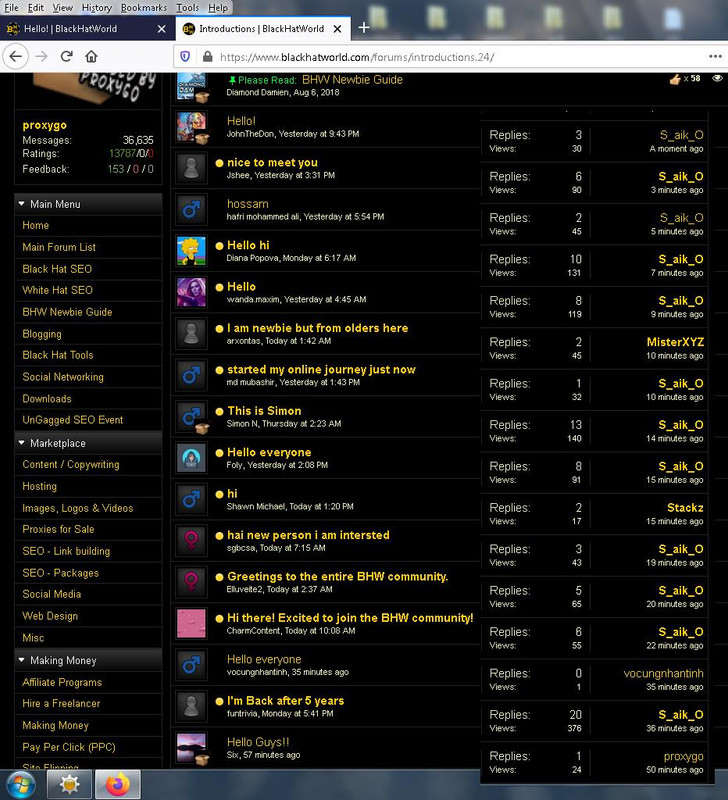The height and width of the screenshot is (800, 728).
Task: Click vocungnhantinh's male symbol avatar
Action: coord(191,665)
